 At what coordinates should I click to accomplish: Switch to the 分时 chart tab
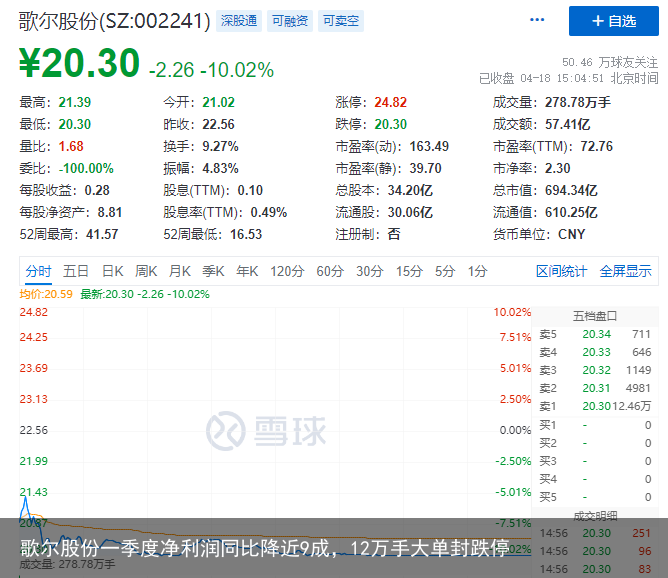(x=38, y=271)
